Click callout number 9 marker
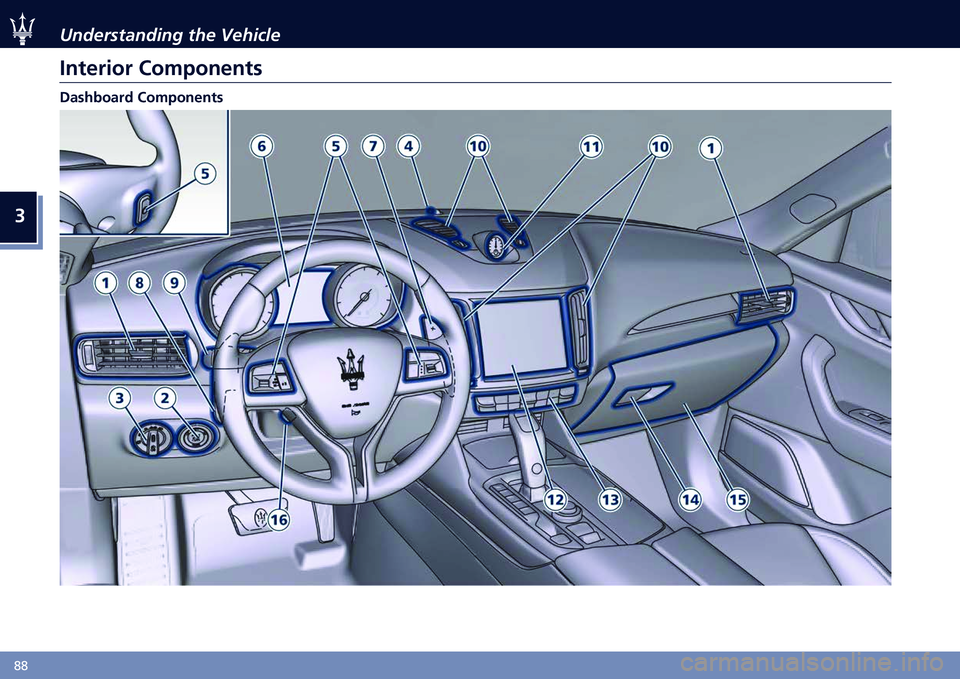The image size is (960, 679). coord(174,283)
